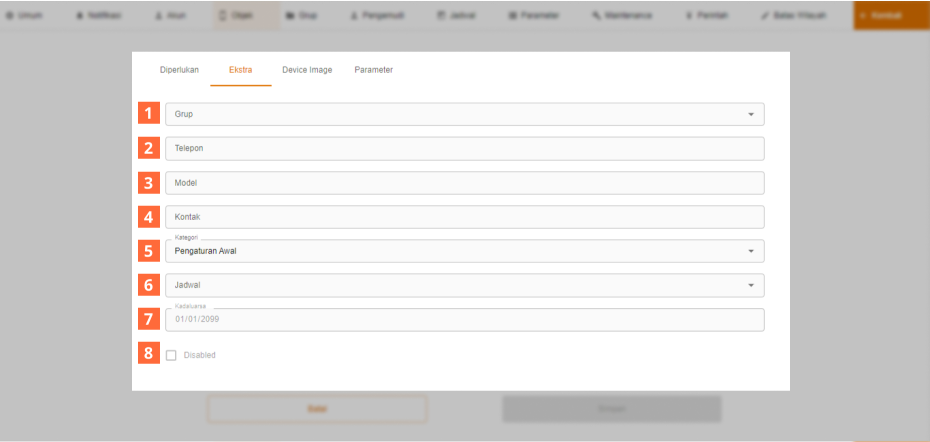The image size is (930, 442).
Task: Click the grey Simpan button
Action: (611, 409)
